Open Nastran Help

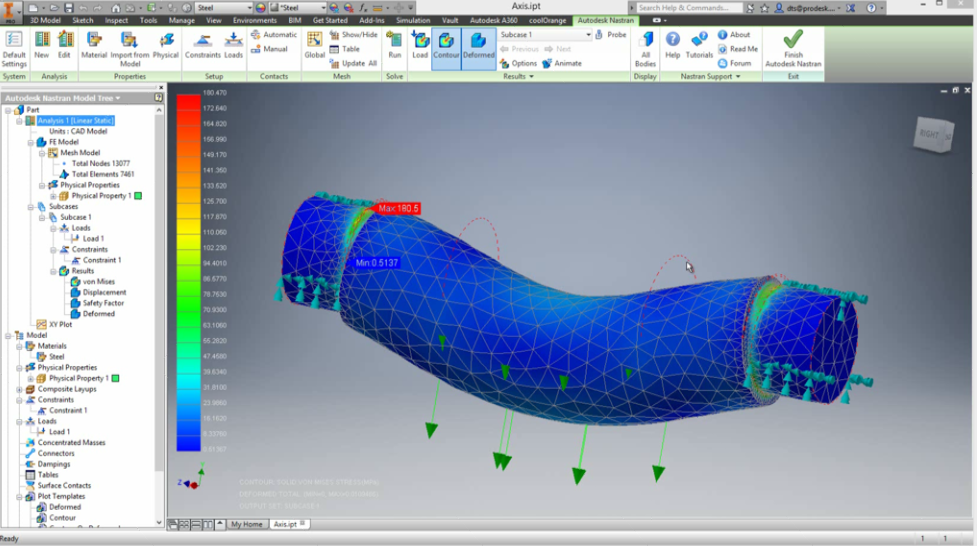(672, 45)
